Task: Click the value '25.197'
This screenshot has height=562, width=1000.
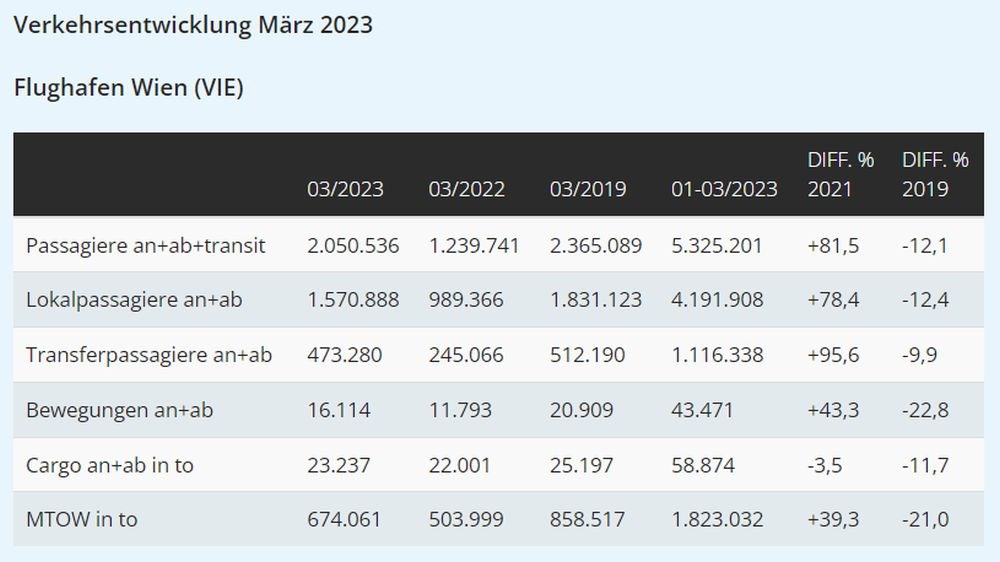Action: pos(582,465)
